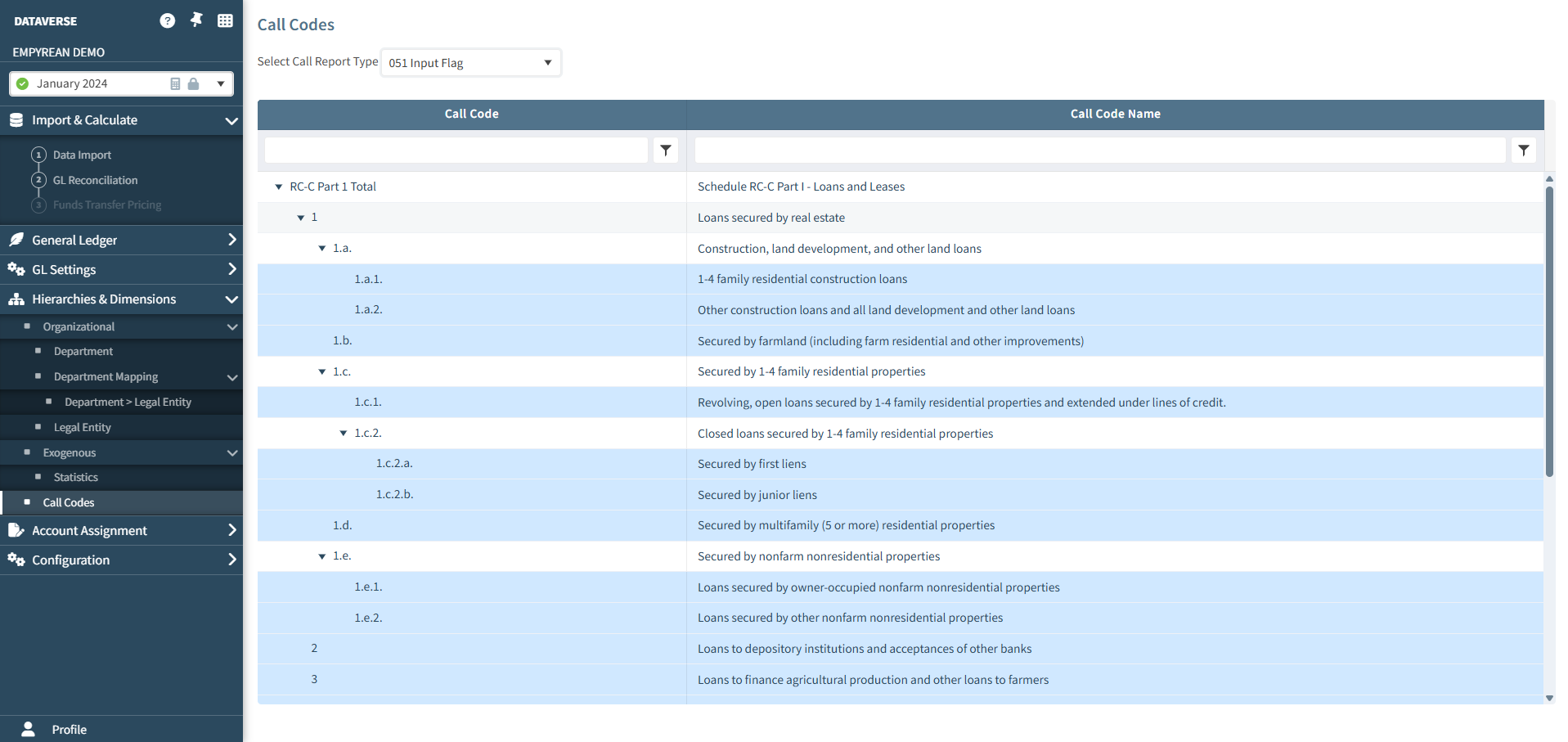Open GL Reconciliation step

(95, 180)
